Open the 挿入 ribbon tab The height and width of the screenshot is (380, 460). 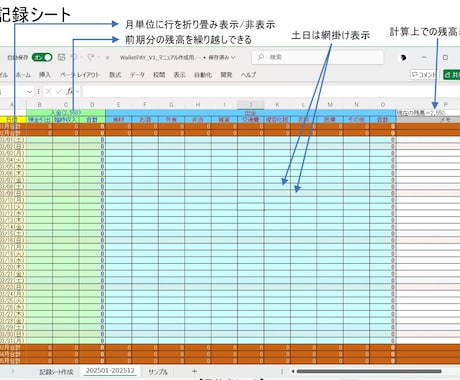point(45,75)
